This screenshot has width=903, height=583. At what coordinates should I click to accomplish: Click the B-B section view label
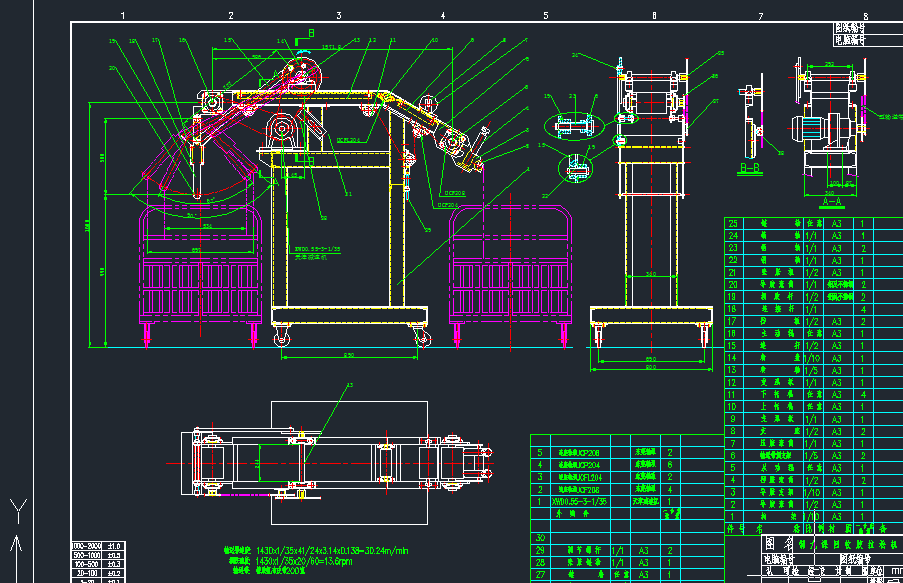pyautogui.click(x=750, y=168)
